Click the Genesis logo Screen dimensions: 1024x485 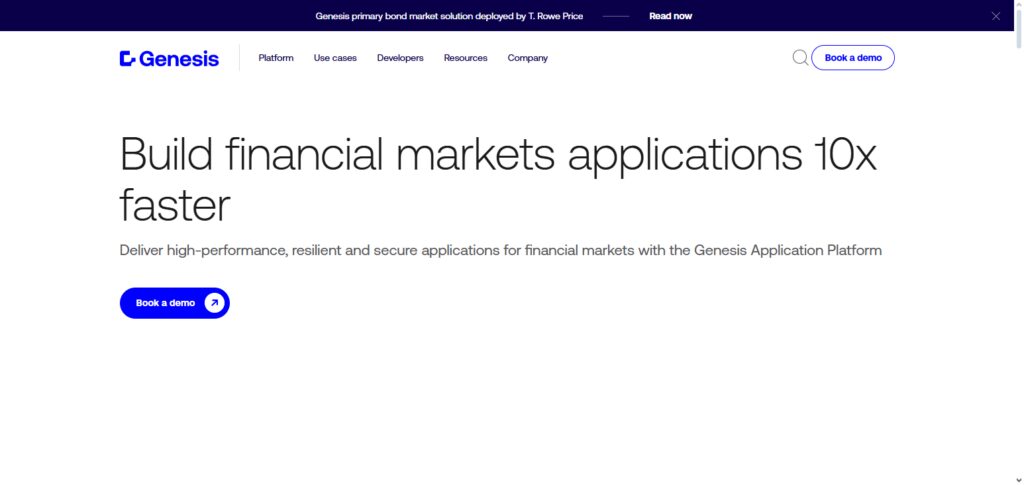[x=169, y=59]
